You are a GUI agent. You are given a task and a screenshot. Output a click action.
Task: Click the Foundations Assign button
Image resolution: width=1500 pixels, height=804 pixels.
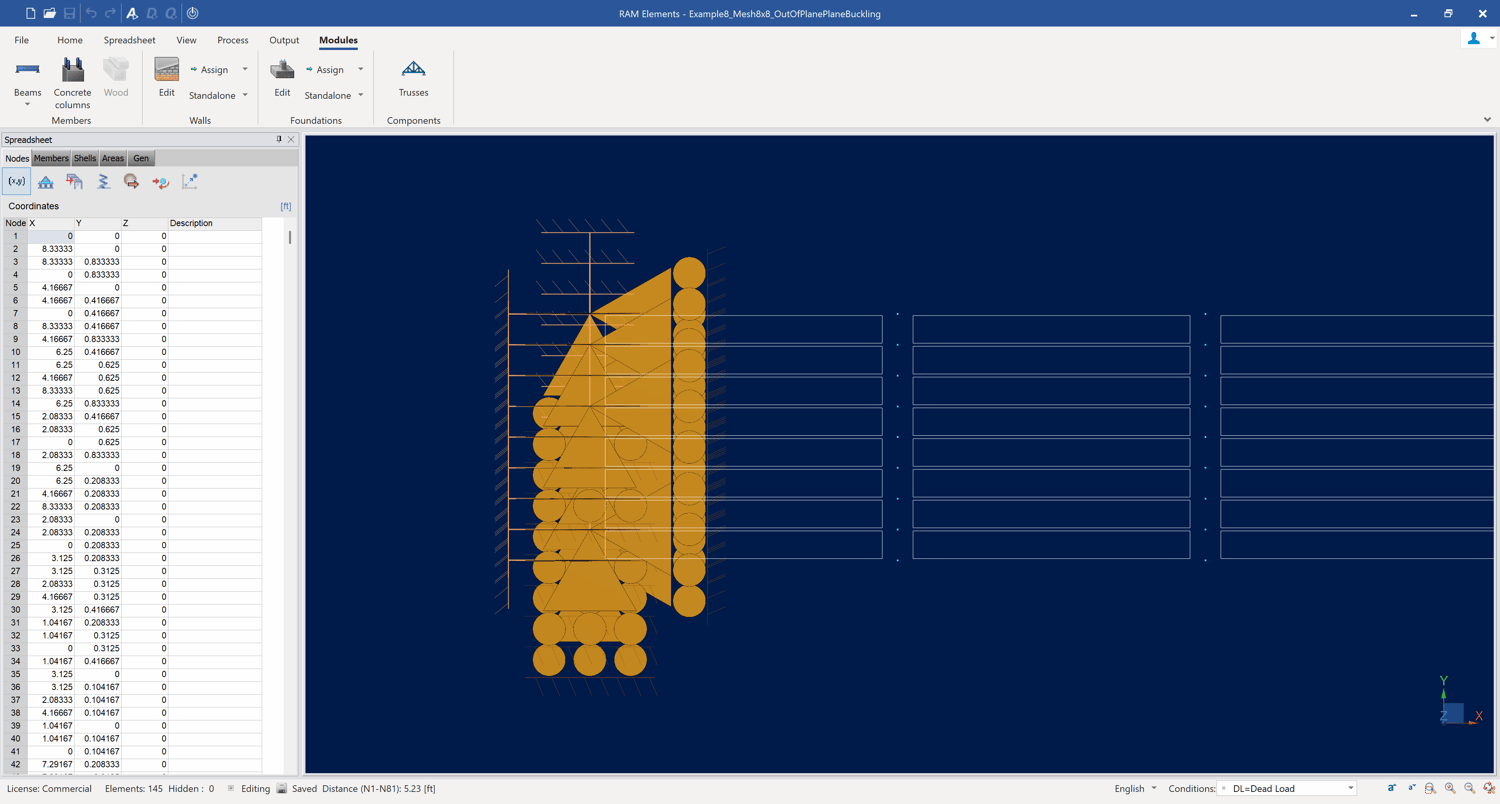[326, 70]
